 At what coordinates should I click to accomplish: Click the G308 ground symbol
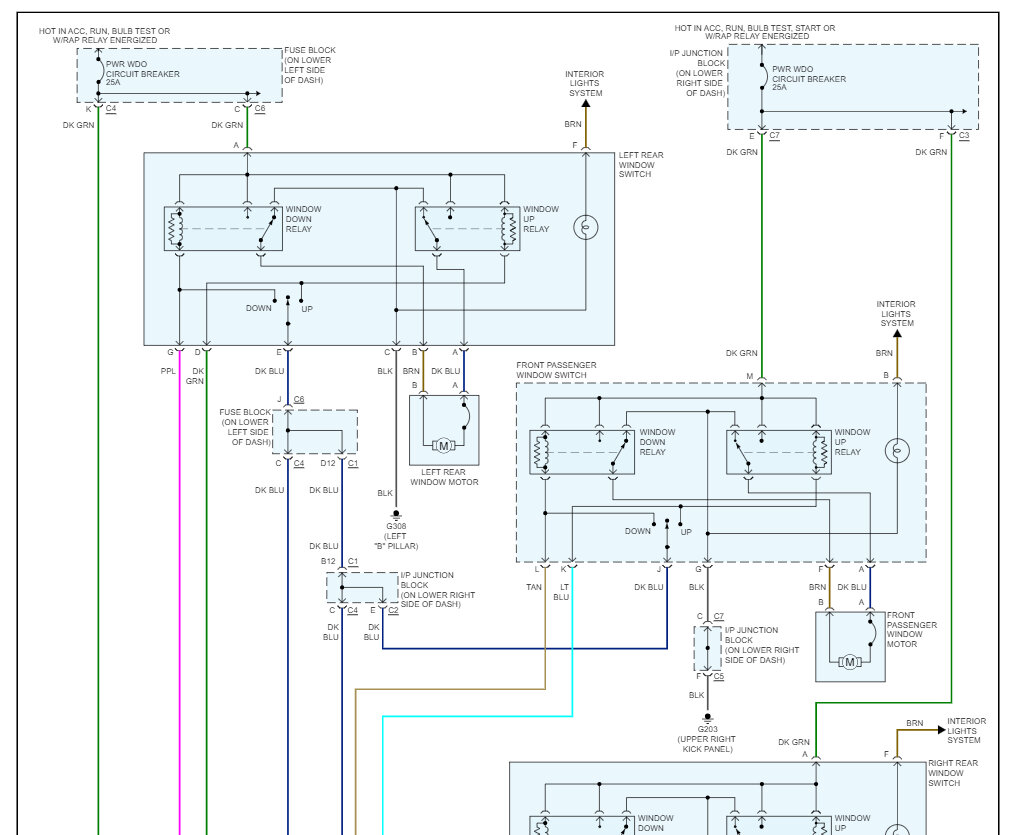click(396, 514)
